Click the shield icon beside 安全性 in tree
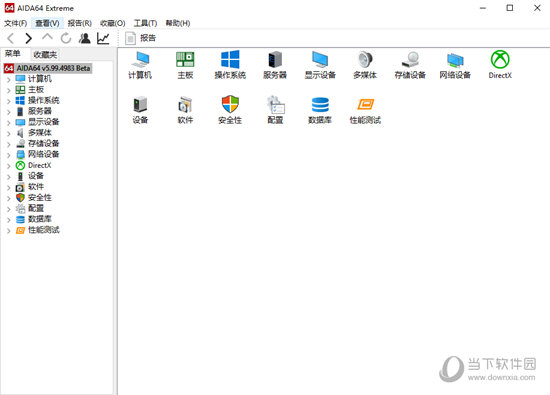Viewport: 550px width, 395px height. point(20,198)
